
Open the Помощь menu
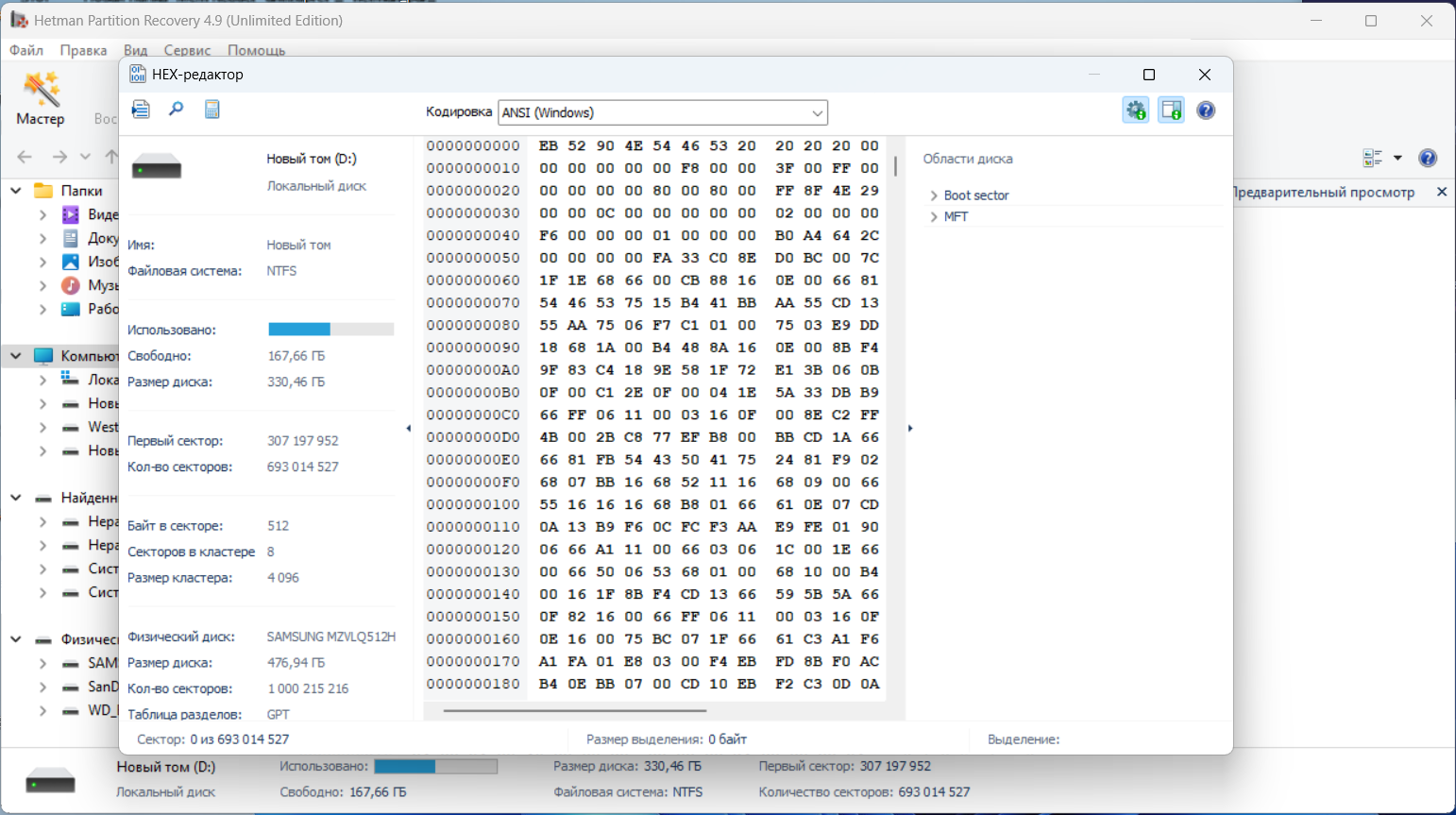(x=256, y=50)
